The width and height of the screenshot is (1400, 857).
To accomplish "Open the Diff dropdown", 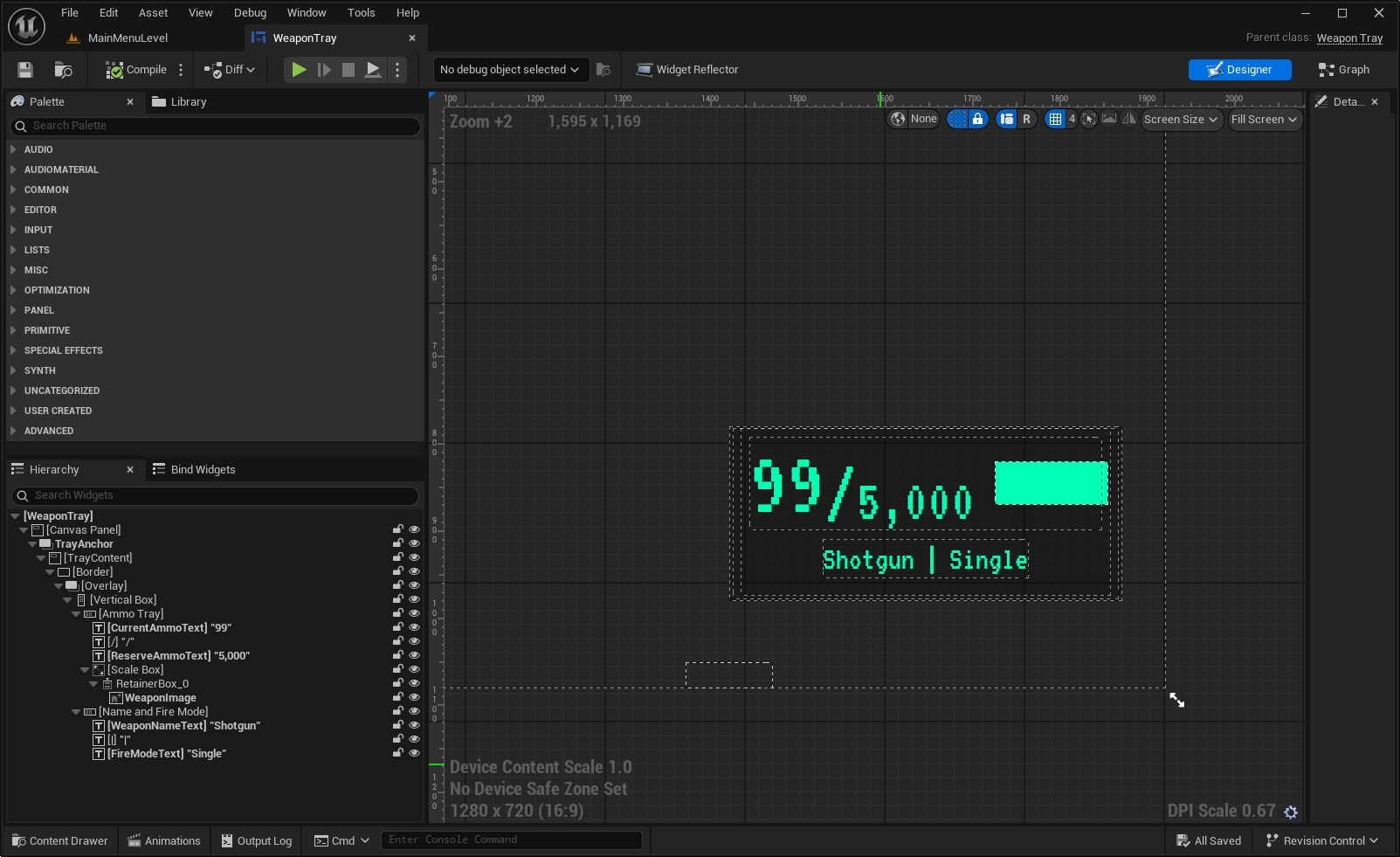I will point(230,70).
